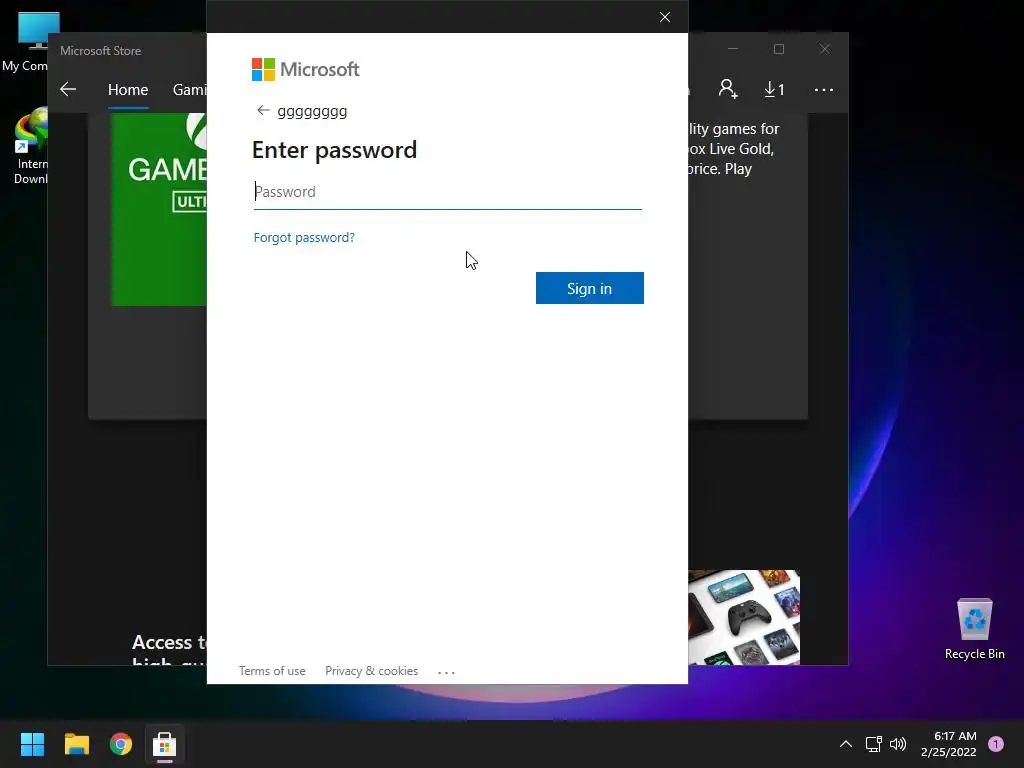Select the Home tab in Microsoft Store
This screenshot has width=1024, height=768.
click(128, 89)
